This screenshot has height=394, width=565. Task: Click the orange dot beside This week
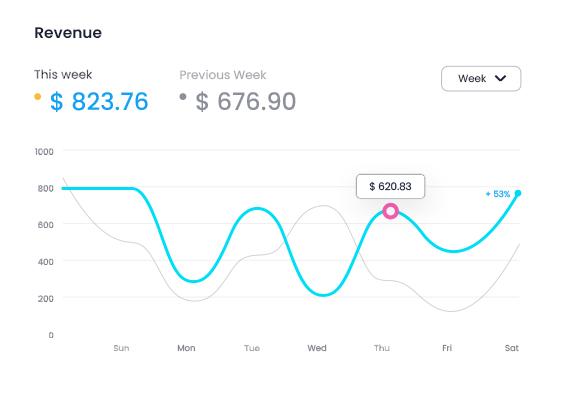(x=37, y=96)
